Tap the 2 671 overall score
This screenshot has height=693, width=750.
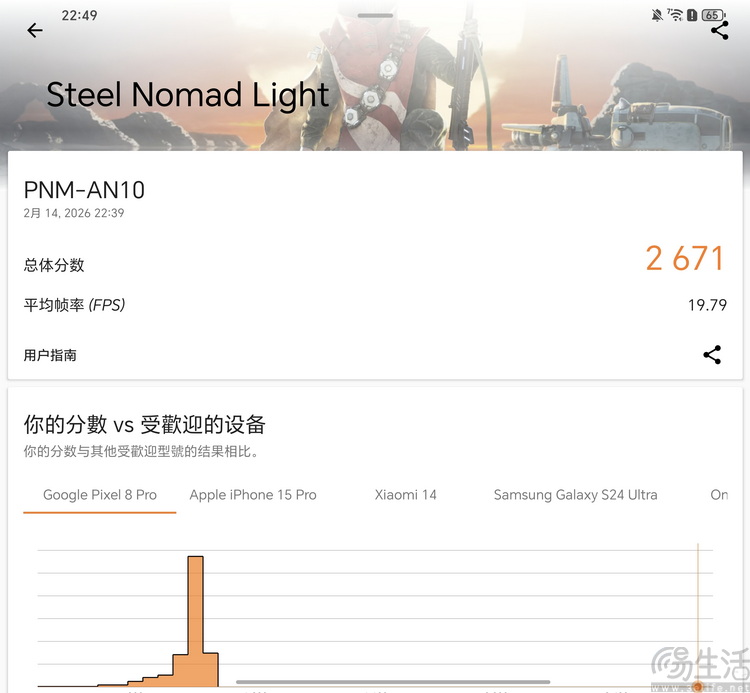coord(684,259)
